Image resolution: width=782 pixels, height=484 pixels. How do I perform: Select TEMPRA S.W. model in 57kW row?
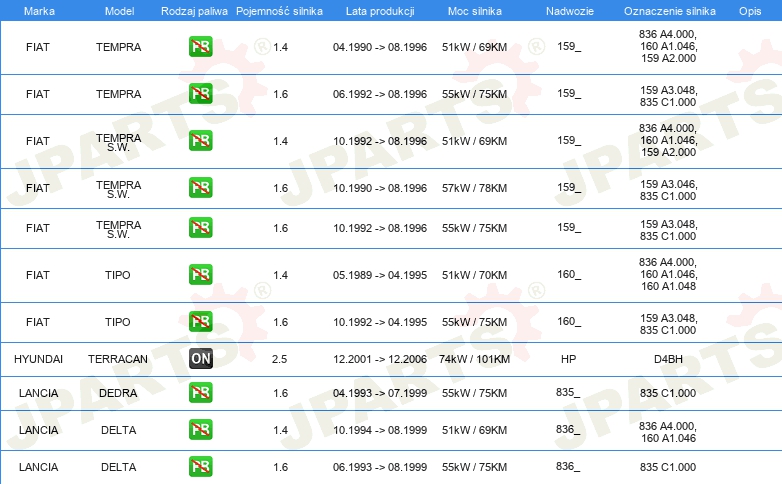tap(119, 190)
